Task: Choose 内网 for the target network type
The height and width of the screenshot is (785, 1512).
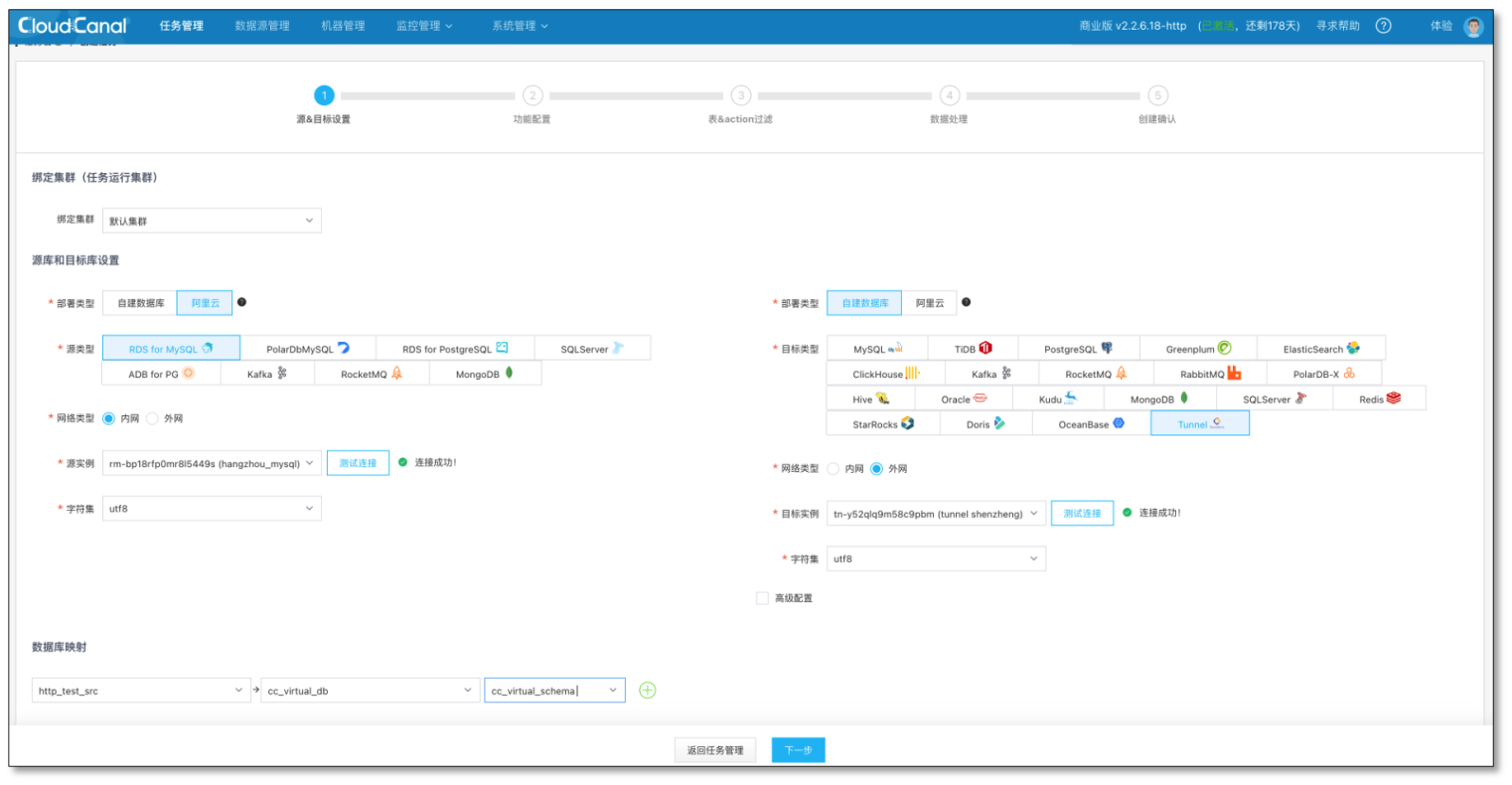Action: pos(832,469)
